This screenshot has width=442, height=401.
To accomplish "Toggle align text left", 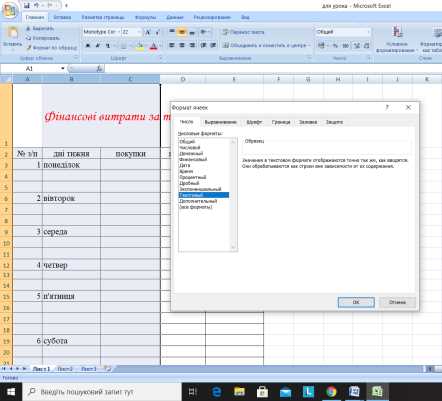I will 172,45.
